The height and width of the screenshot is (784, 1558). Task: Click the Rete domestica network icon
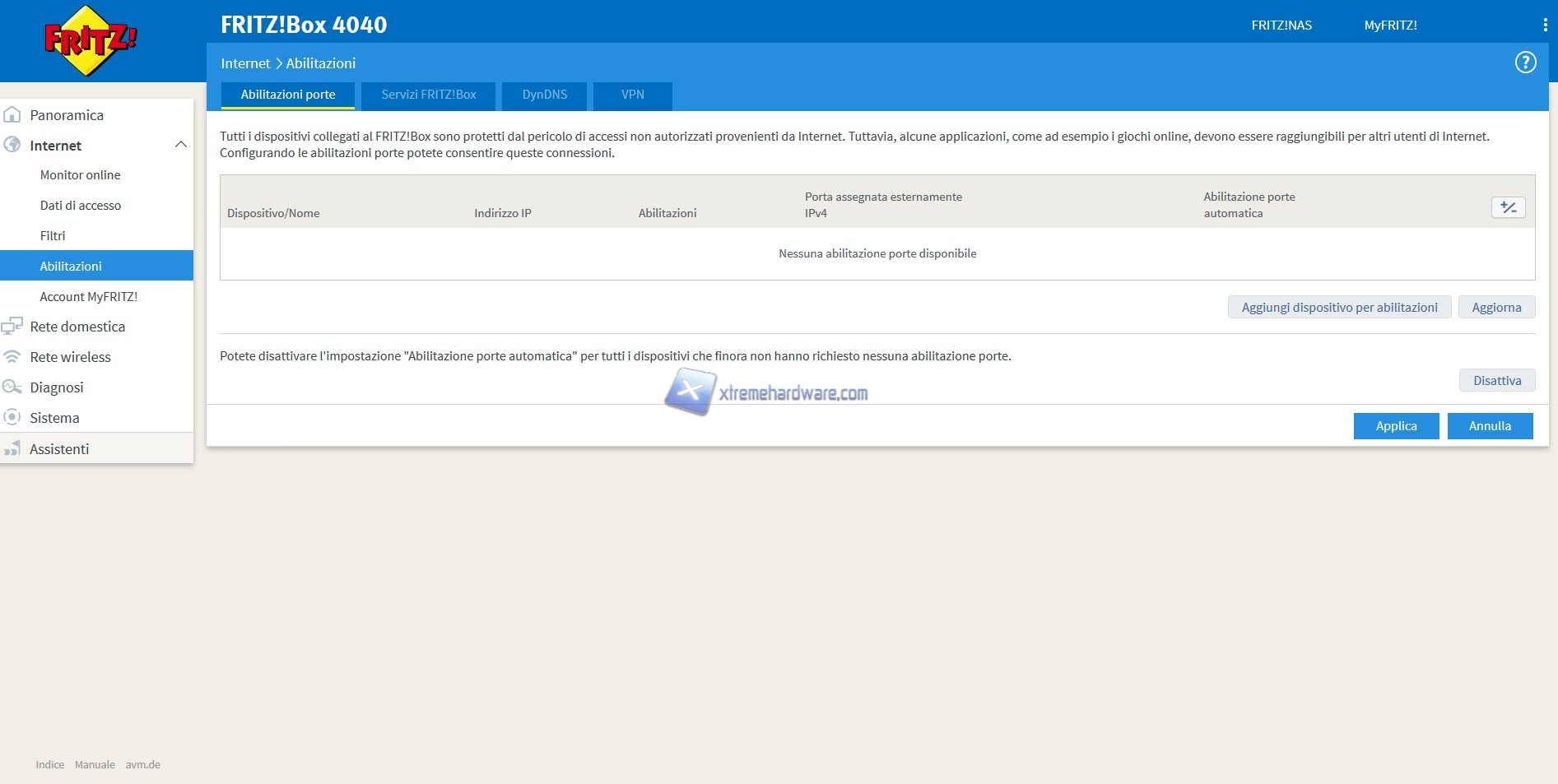[x=12, y=327]
